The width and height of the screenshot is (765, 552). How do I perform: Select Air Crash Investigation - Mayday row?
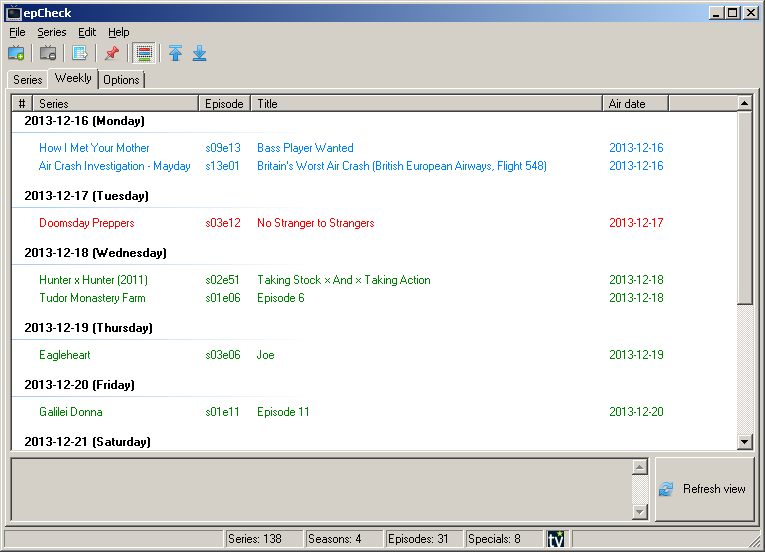pos(375,166)
